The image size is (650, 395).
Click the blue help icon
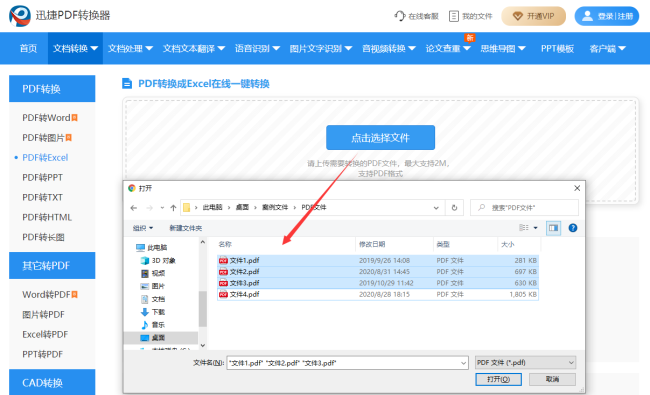point(572,228)
